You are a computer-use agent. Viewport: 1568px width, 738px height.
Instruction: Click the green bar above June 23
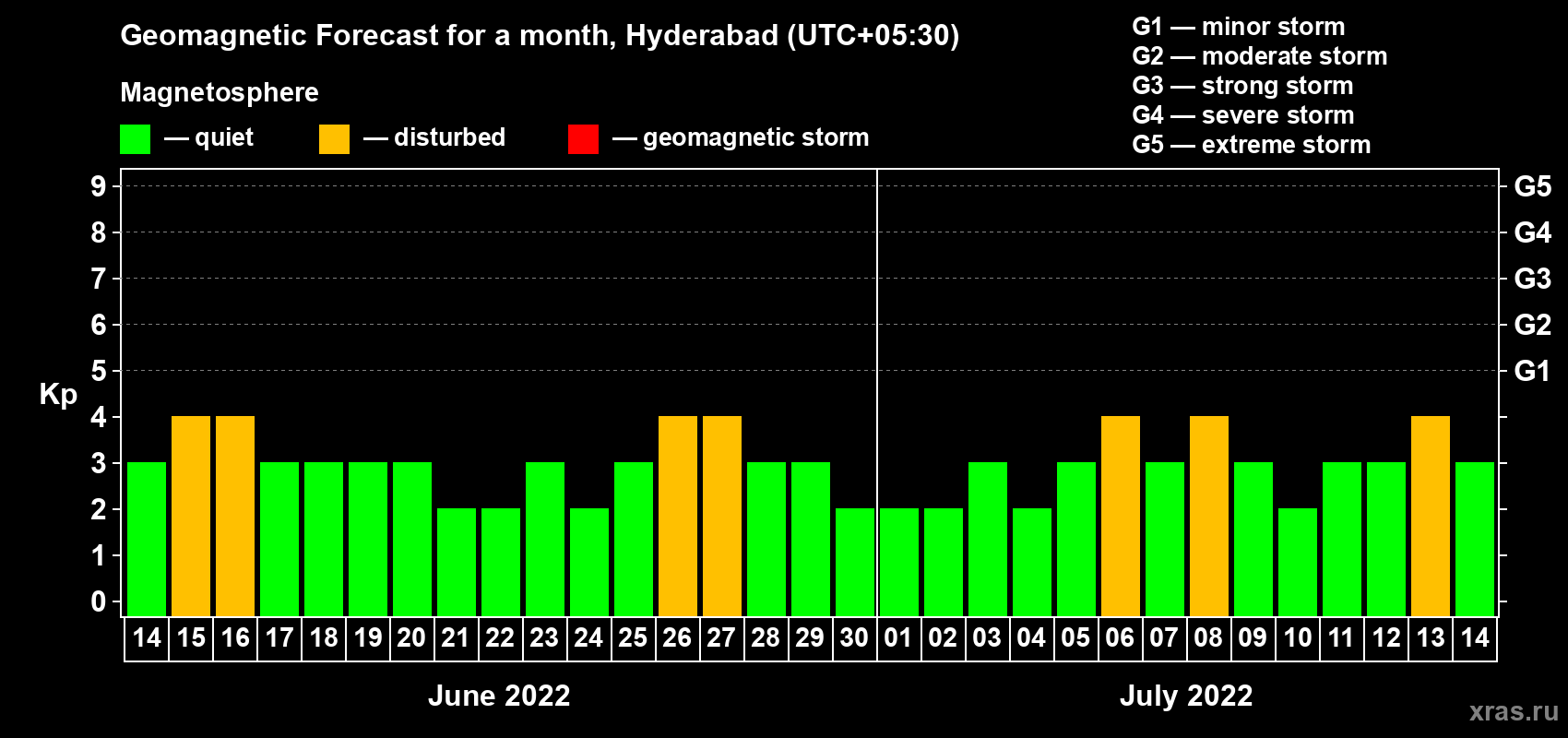coord(545,539)
